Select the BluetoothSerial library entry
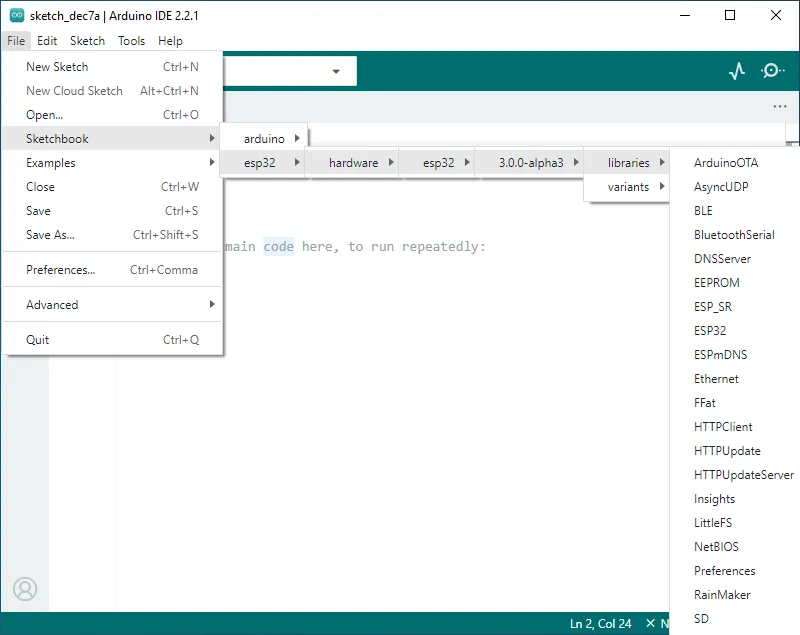This screenshot has height=635, width=800. (x=734, y=235)
